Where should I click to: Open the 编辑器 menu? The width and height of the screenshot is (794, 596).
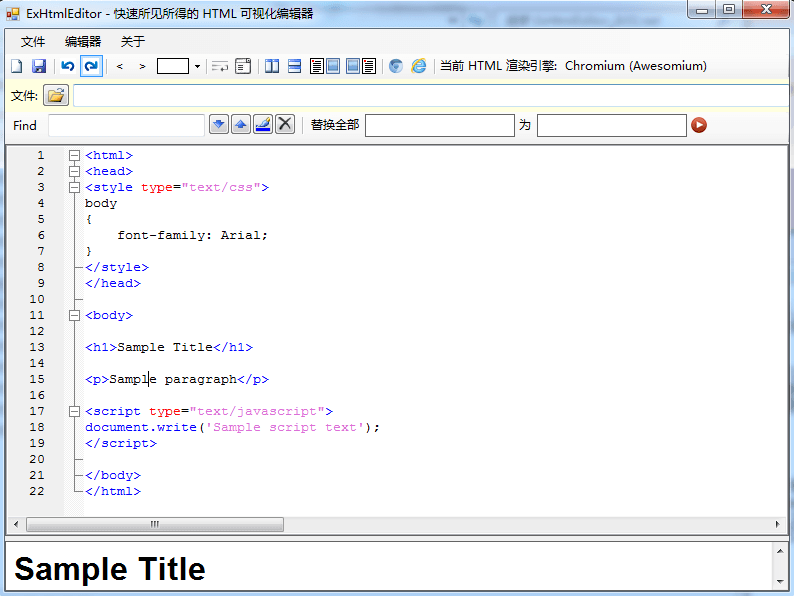click(83, 41)
